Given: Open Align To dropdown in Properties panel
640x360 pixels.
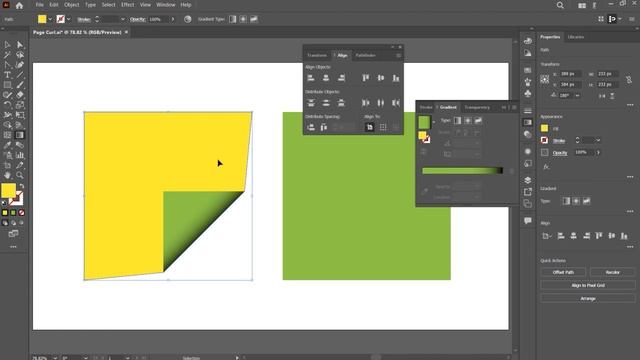Looking at the screenshot, I should (x=546, y=236).
